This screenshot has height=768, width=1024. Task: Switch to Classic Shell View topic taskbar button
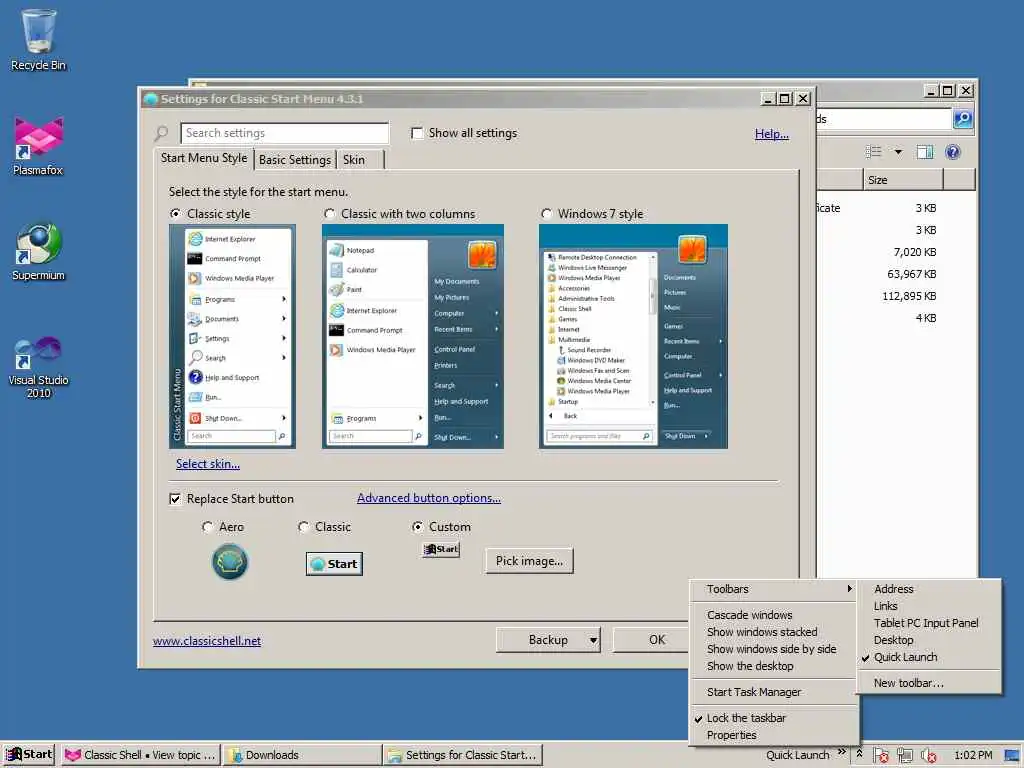141,755
